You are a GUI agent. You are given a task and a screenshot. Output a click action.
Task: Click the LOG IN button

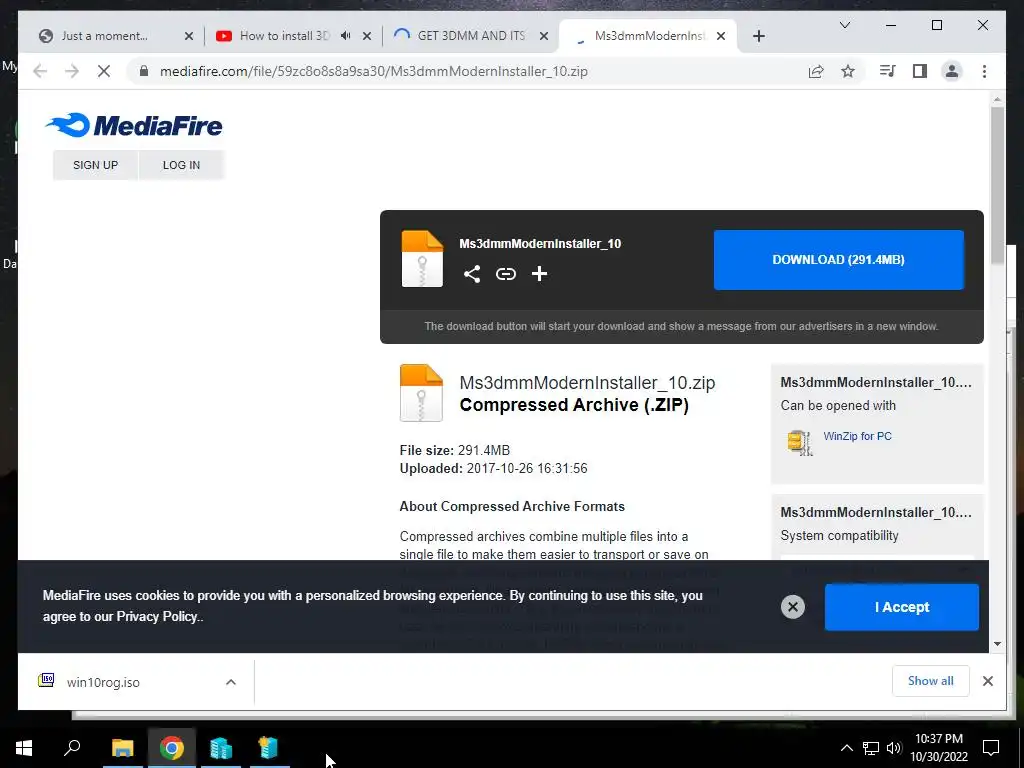181,165
